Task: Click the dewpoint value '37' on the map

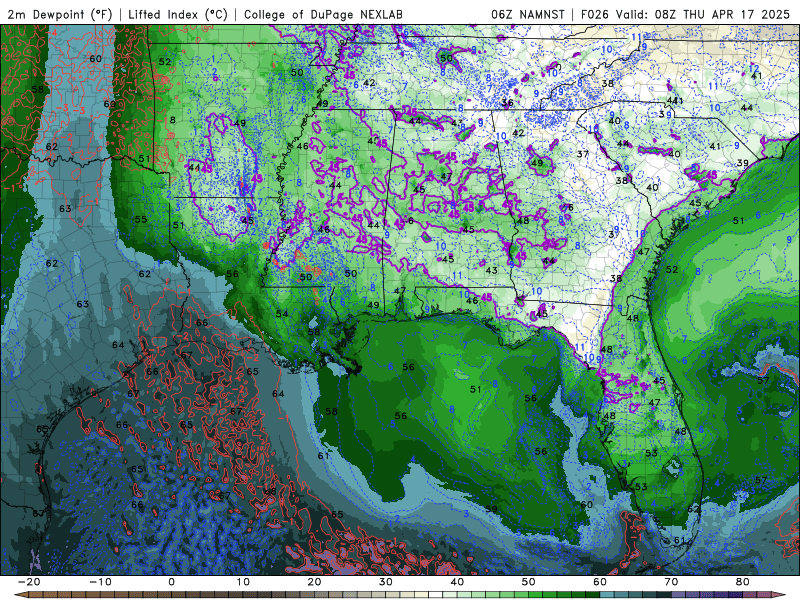Action: coord(583,154)
